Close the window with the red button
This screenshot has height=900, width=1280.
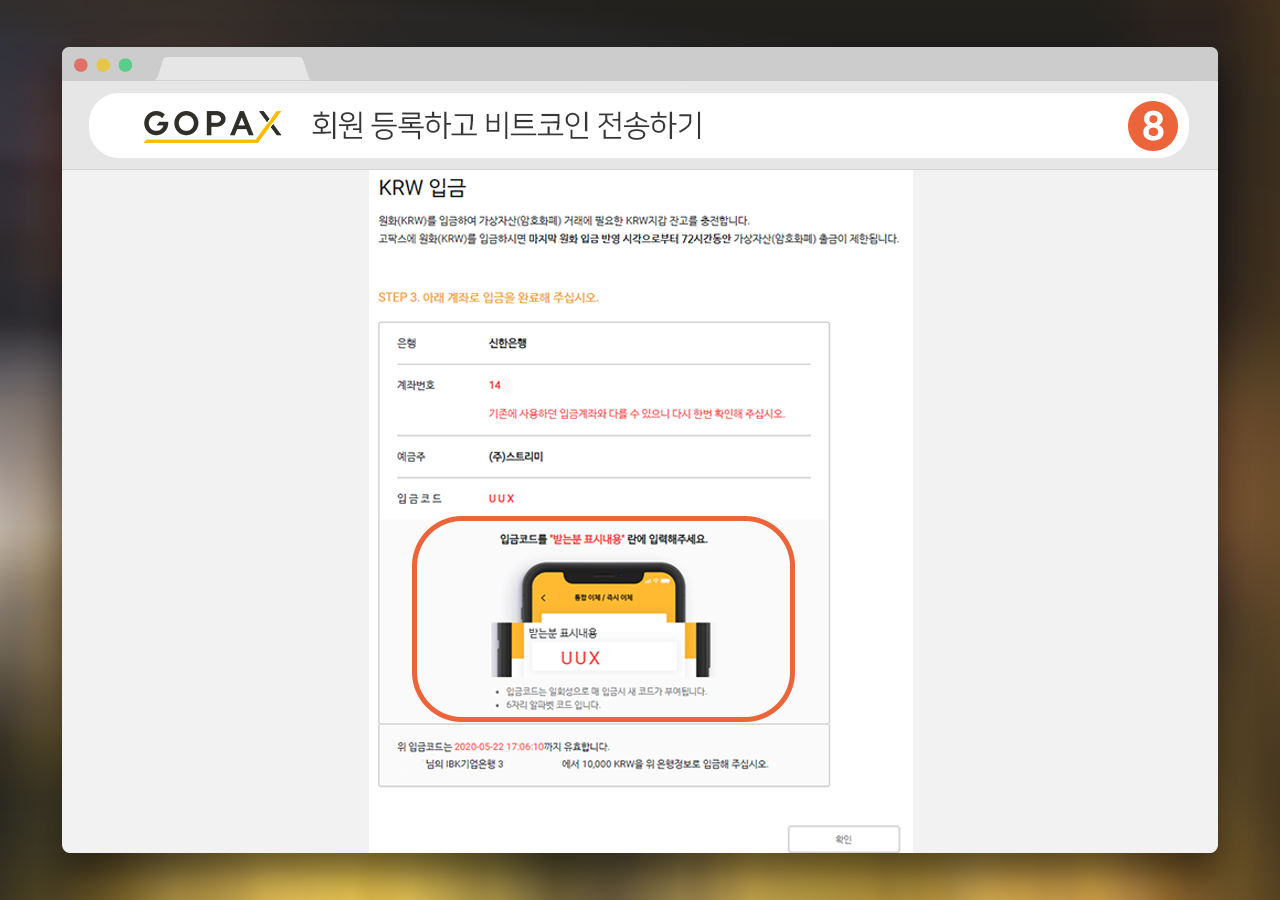point(81,65)
